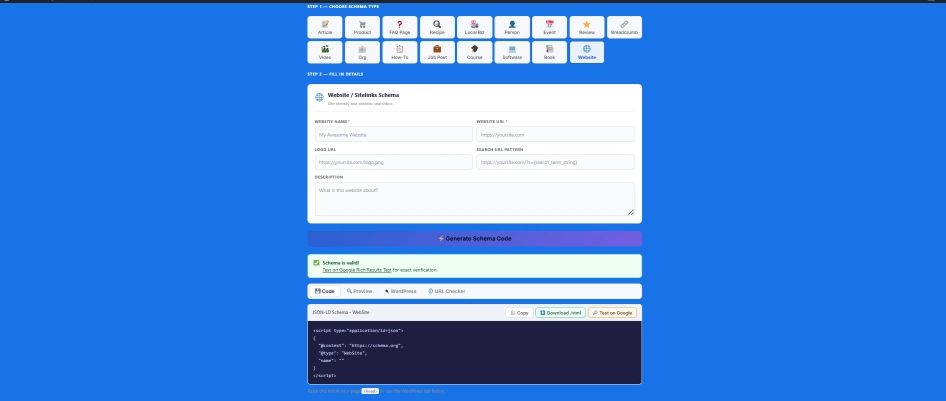The width and height of the screenshot is (946, 401).
Task: Click the <head> tag chip
Action: click(x=370, y=391)
